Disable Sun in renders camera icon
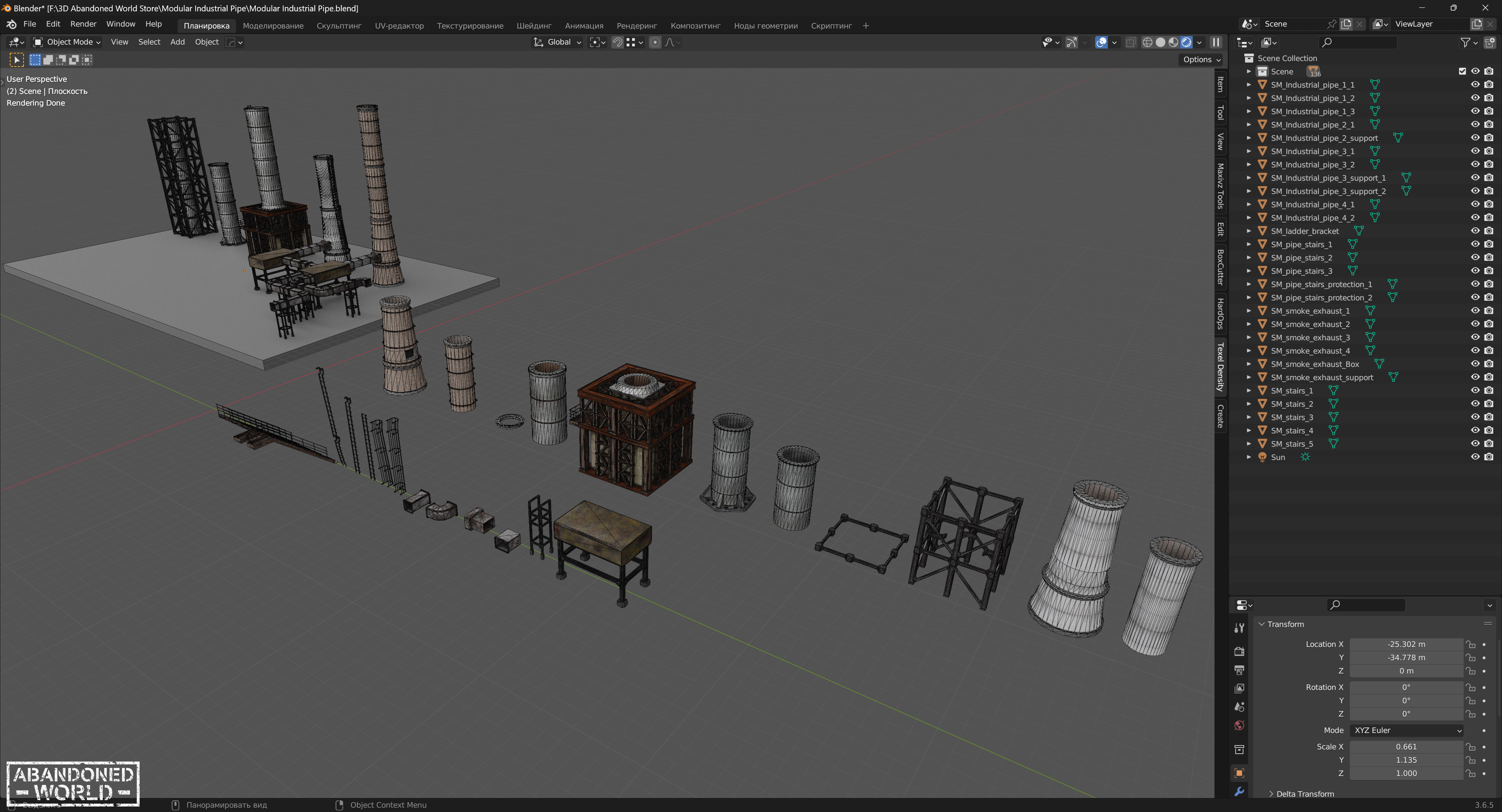1502x812 pixels. [1489, 457]
